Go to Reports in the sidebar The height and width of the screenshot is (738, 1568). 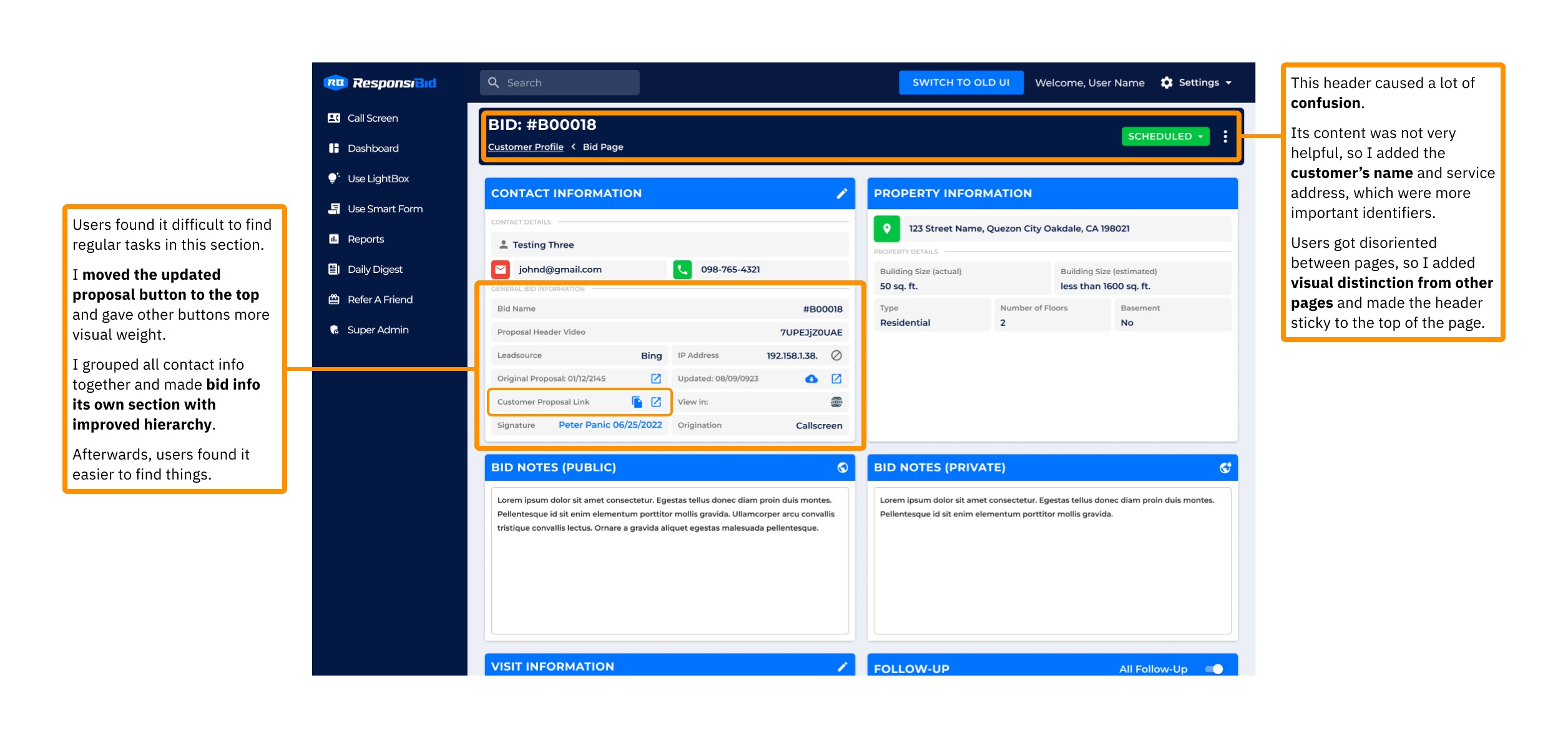[x=365, y=239]
